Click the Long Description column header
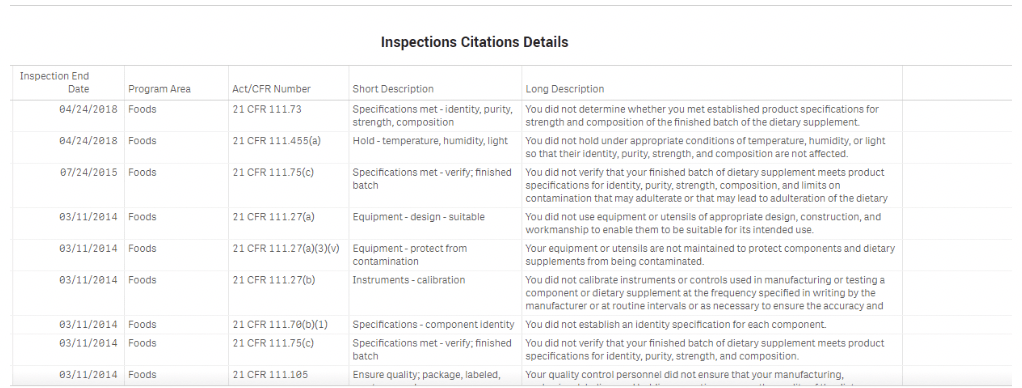This screenshot has height=388, width=1022. coord(565,89)
